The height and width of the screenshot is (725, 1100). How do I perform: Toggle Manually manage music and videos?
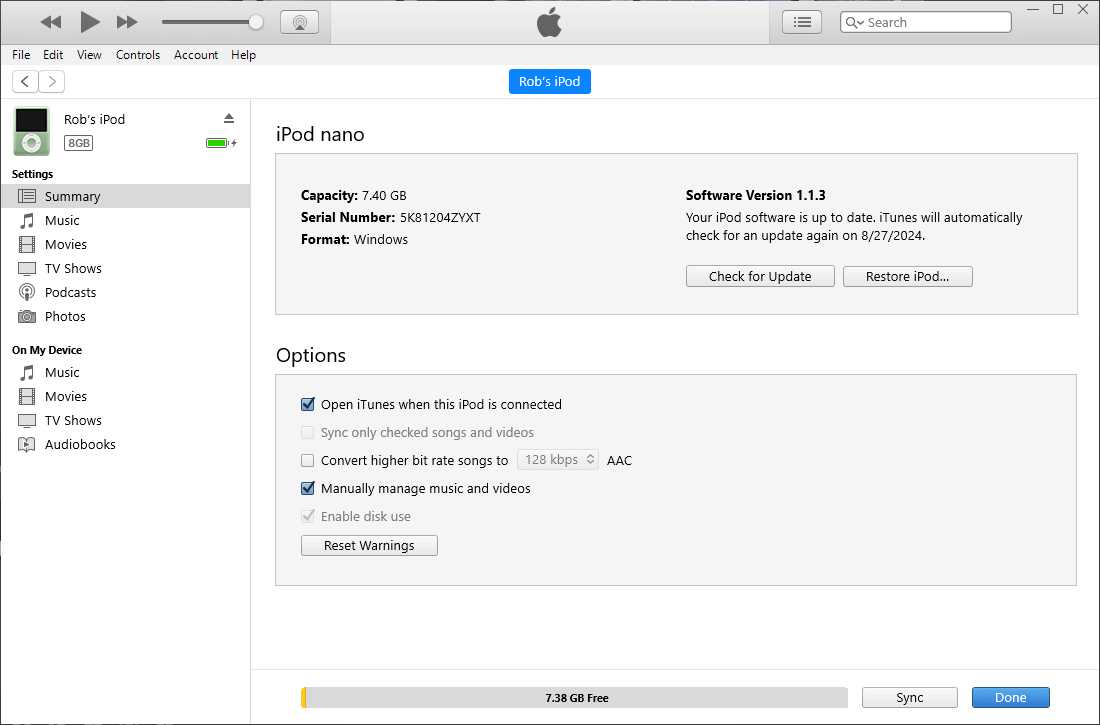pyautogui.click(x=307, y=488)
